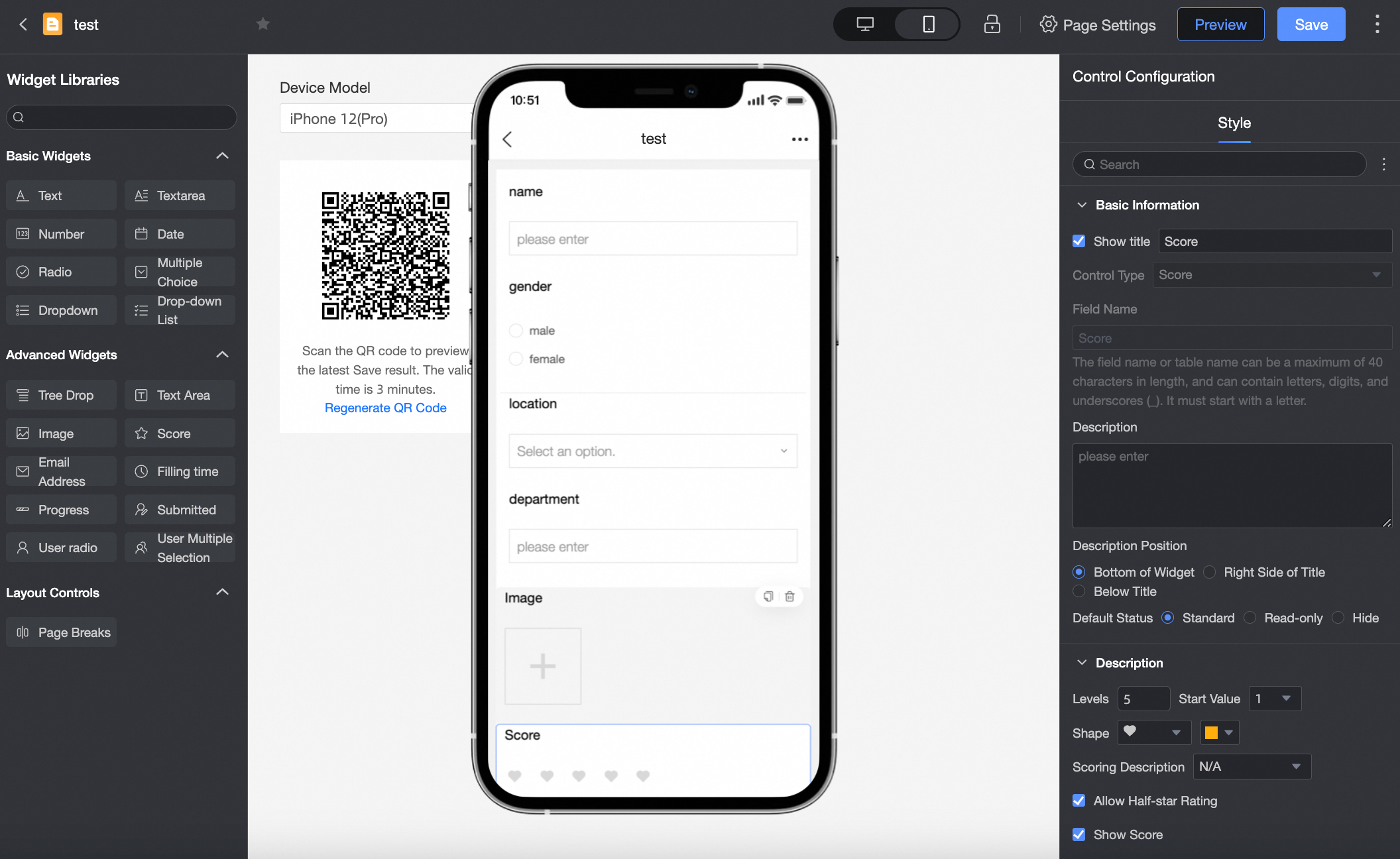1400x859 pixels.
Task: Open the three-dot menu beside Save
Action: (1377, 25)
